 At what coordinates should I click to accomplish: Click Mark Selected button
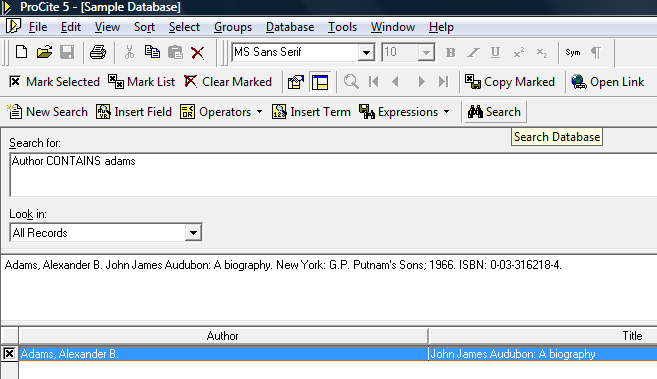pyautogui.click(x=54, y=82)
